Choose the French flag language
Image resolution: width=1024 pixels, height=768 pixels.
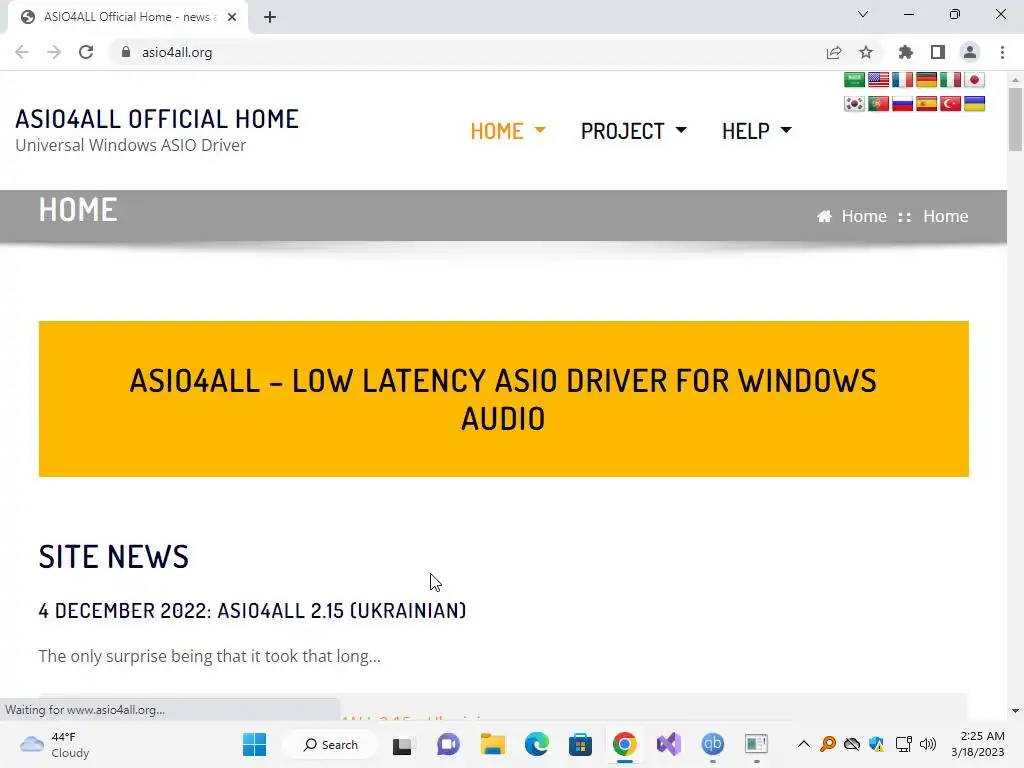pos(903,80)
